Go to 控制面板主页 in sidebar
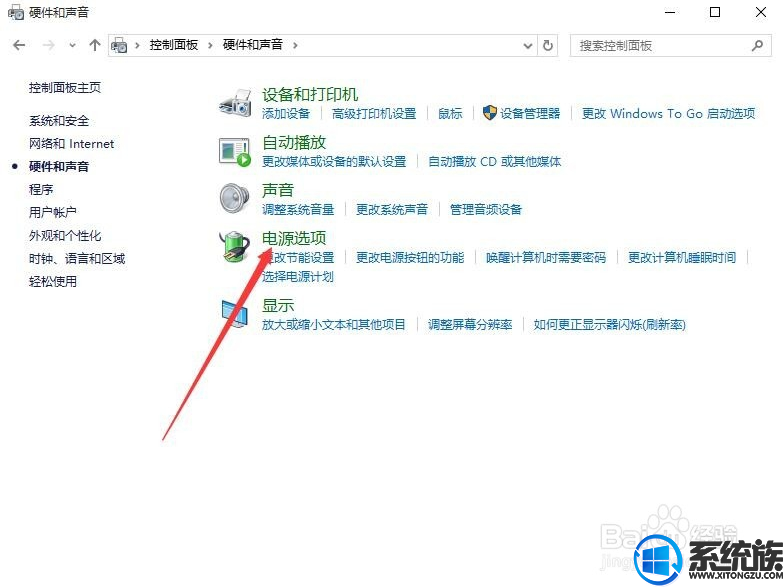 tap(65, 88)
